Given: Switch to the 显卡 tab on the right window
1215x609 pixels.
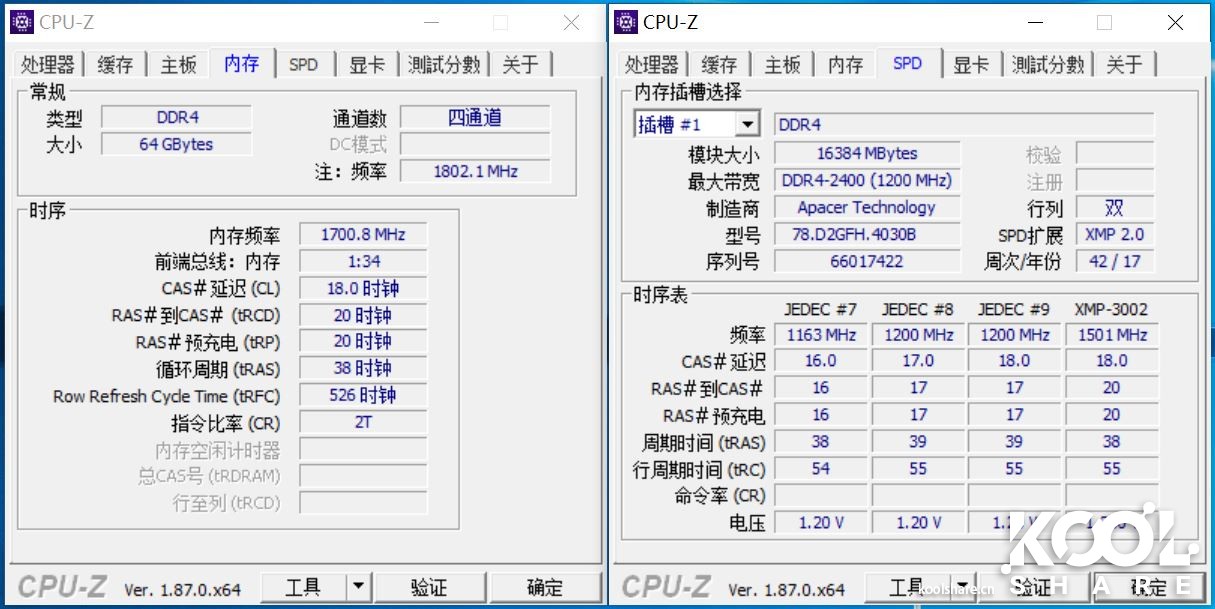Looking at the screenshot, I should point(971,63).
